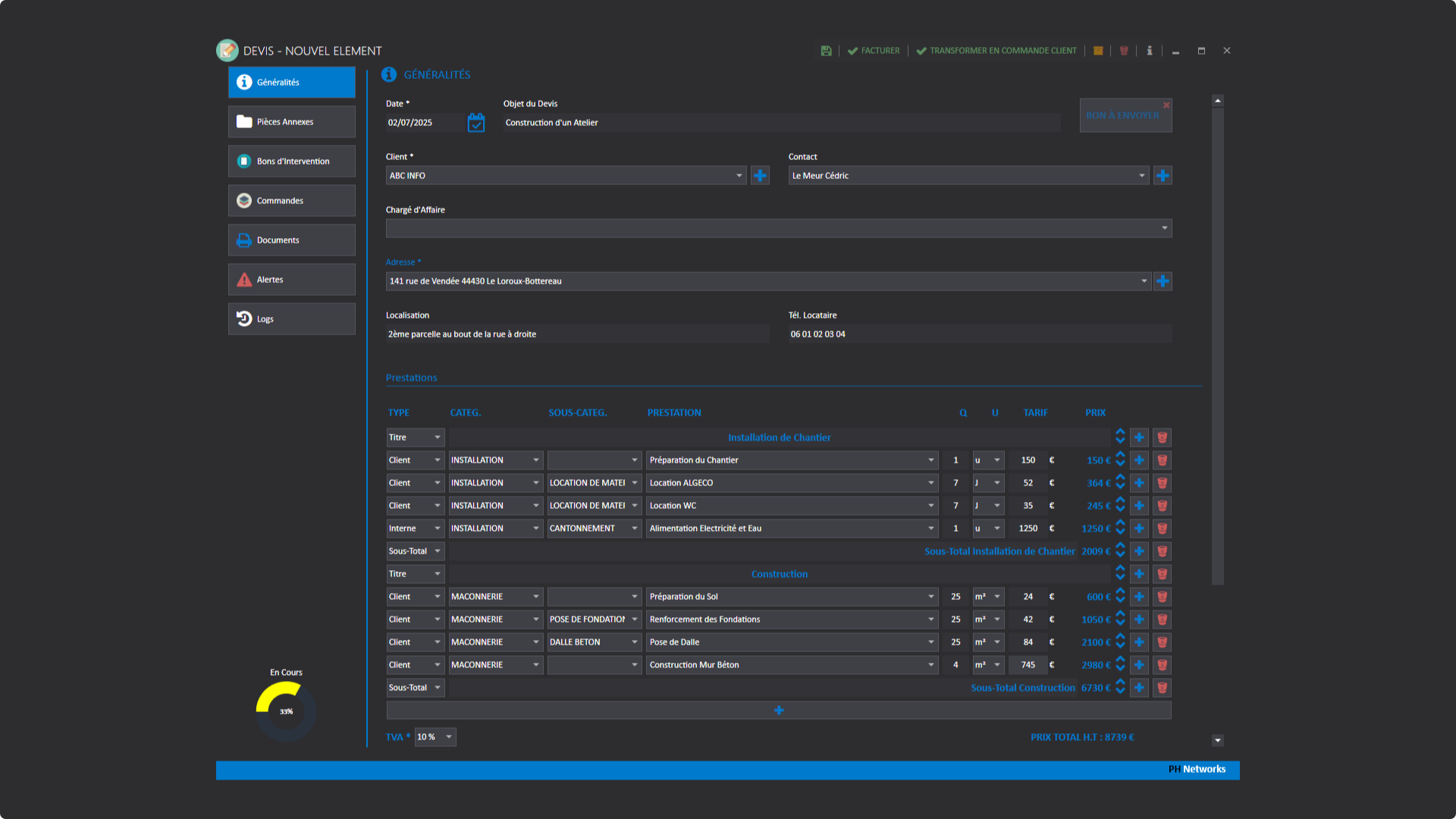Viewport: 1456px width, 819px height.
Task: Click the red trash icon in top toolbar
Action: (x=1124, y=51)
